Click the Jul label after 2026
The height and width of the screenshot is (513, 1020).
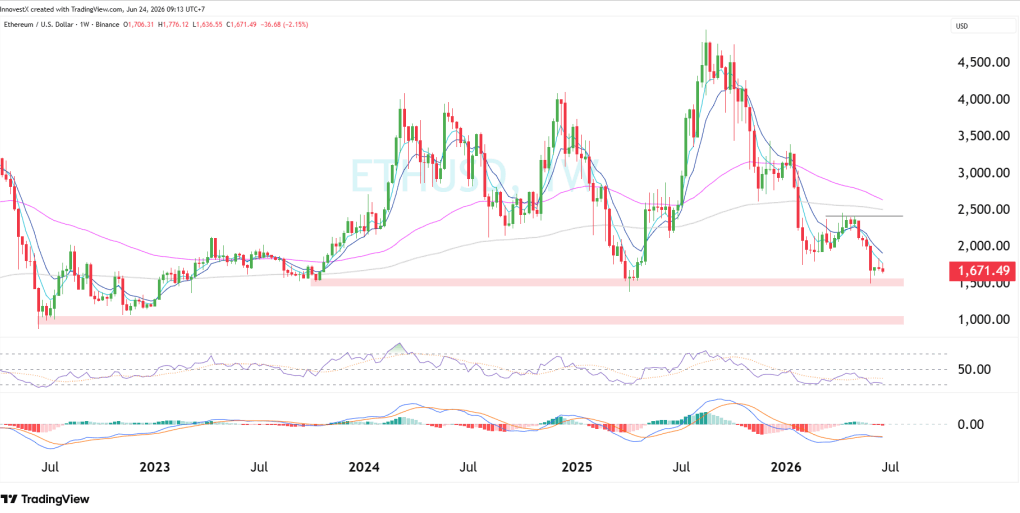tap(891, 467)
